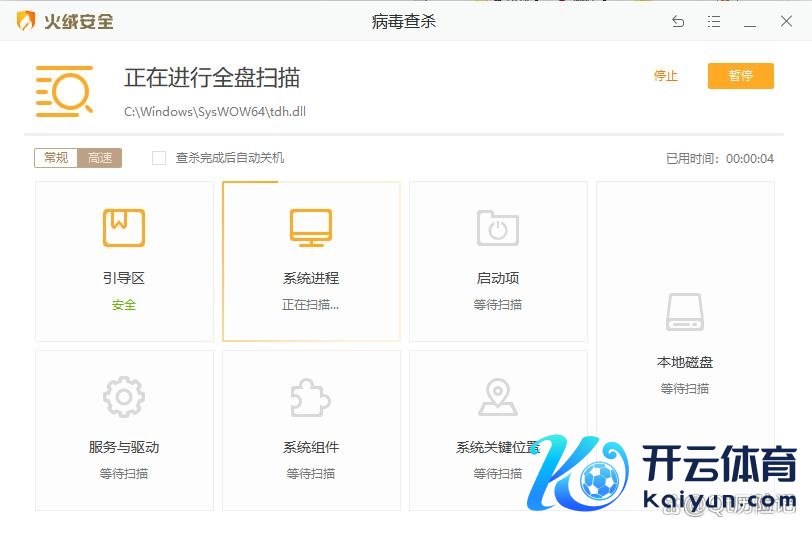
Task: Enable 查杀完成后自动关机 checkbox
Action: coord(159,158)
